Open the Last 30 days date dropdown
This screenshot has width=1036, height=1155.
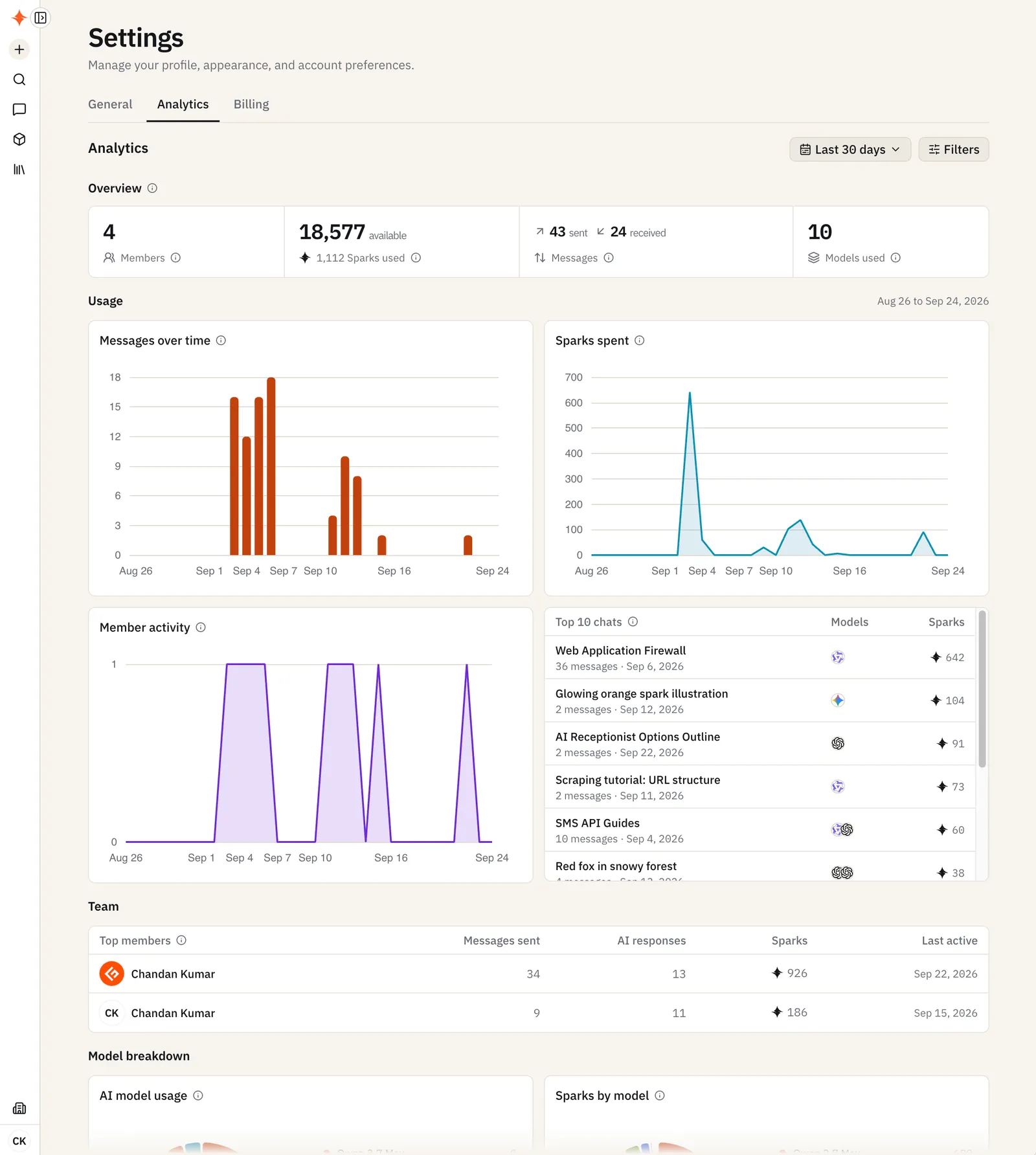(850, 150)
